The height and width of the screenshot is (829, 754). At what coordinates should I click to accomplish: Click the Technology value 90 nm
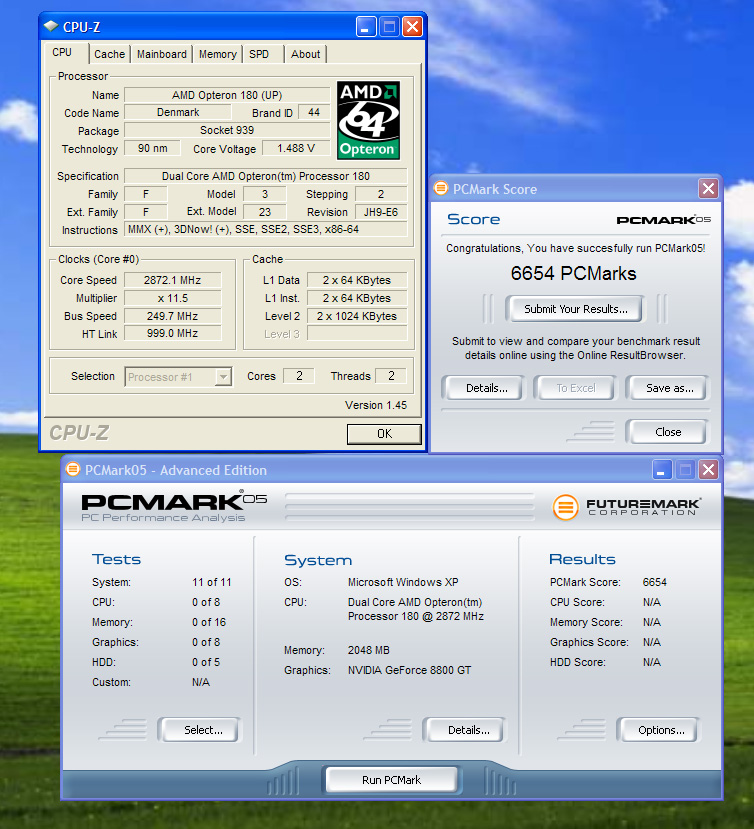coord(152,148)
